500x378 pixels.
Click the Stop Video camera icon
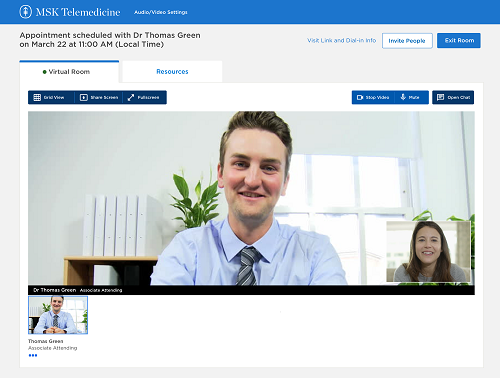click(x=360, y=97)
